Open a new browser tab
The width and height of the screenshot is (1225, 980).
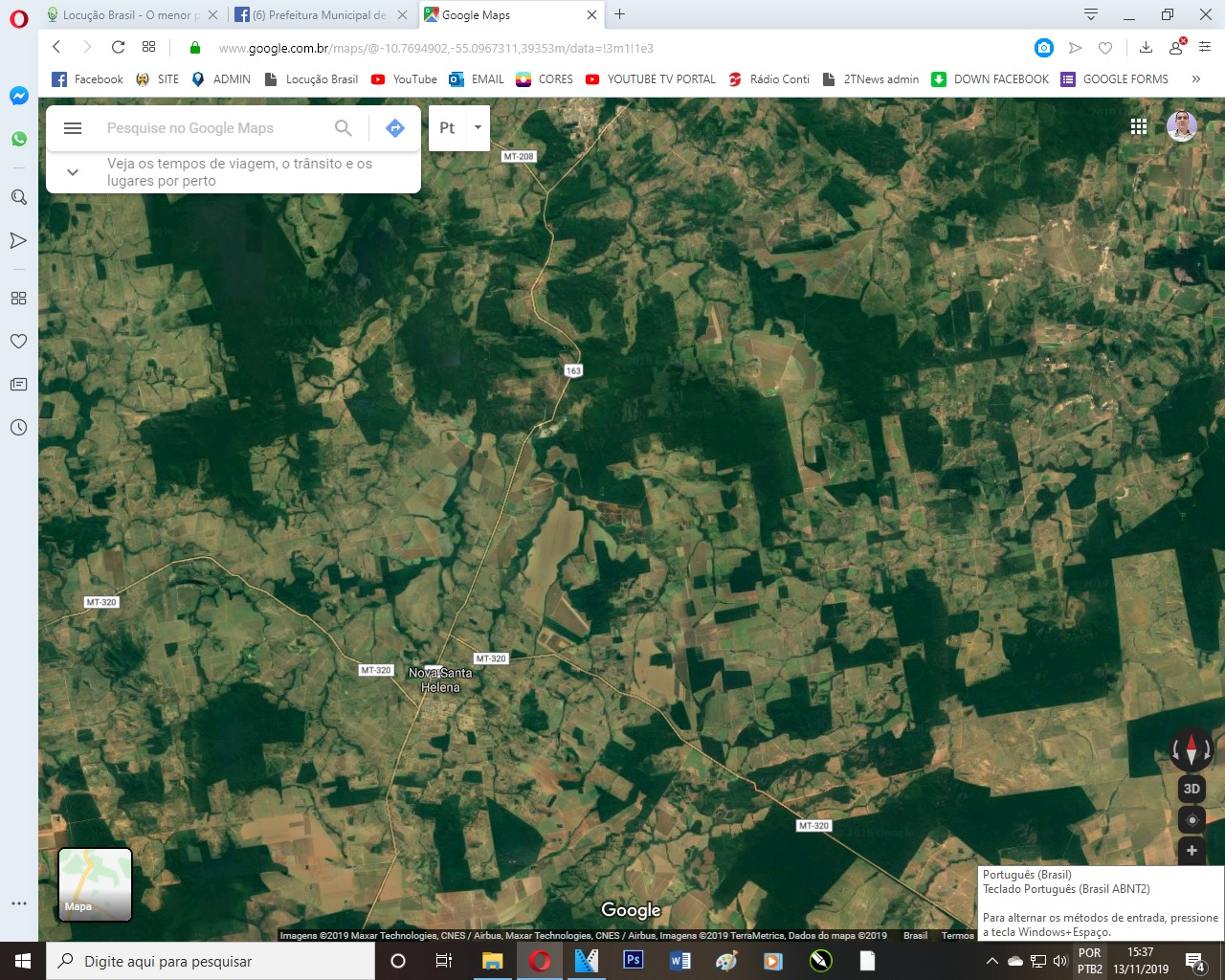click(x=620, y=14)
